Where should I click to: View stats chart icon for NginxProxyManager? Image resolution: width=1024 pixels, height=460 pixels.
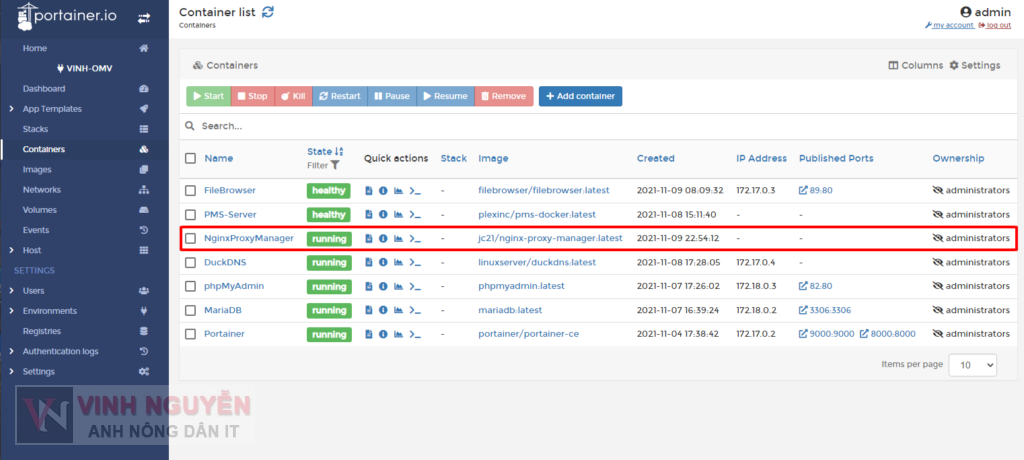click(398, 238)
